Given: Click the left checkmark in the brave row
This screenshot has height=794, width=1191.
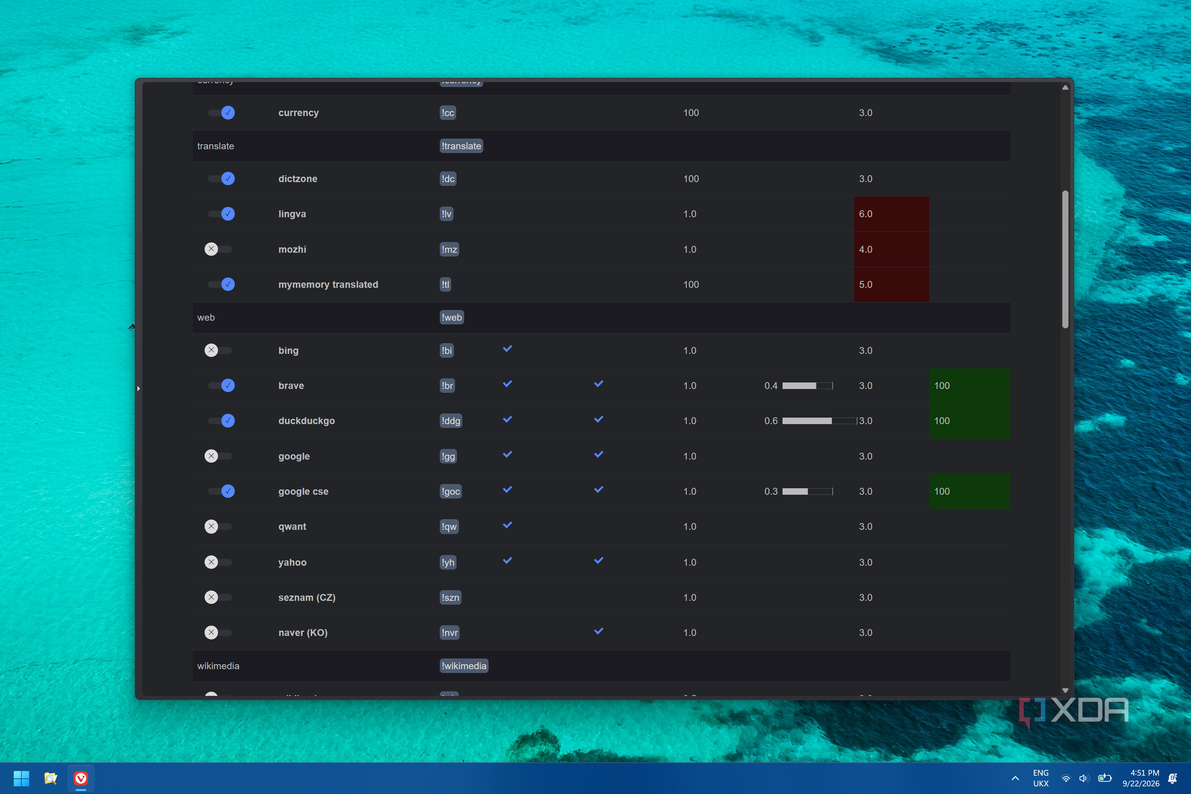Looking at the screenshot, I should (x=507, y=384).
